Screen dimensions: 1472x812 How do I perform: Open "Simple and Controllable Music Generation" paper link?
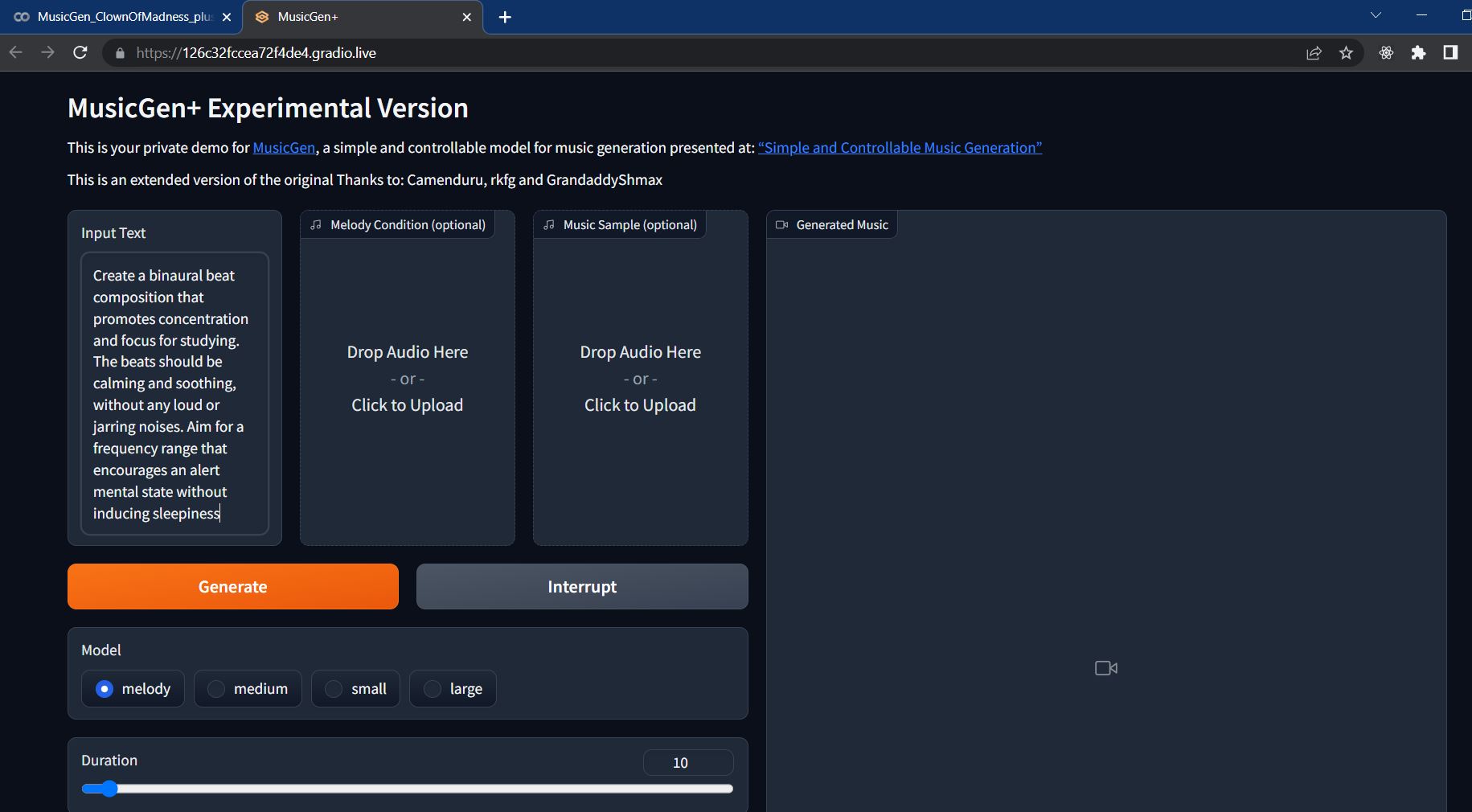point(900,148)
